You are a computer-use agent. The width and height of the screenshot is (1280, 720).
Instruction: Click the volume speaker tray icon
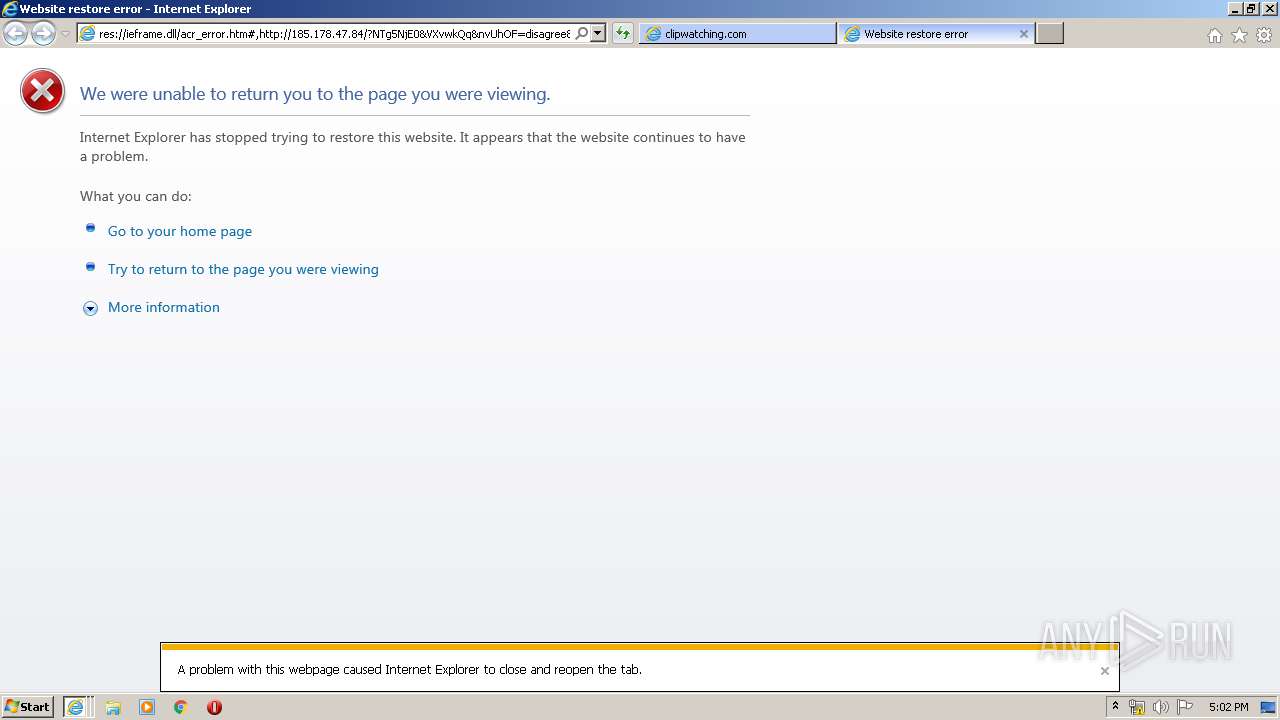click(x=1160, y=707)
